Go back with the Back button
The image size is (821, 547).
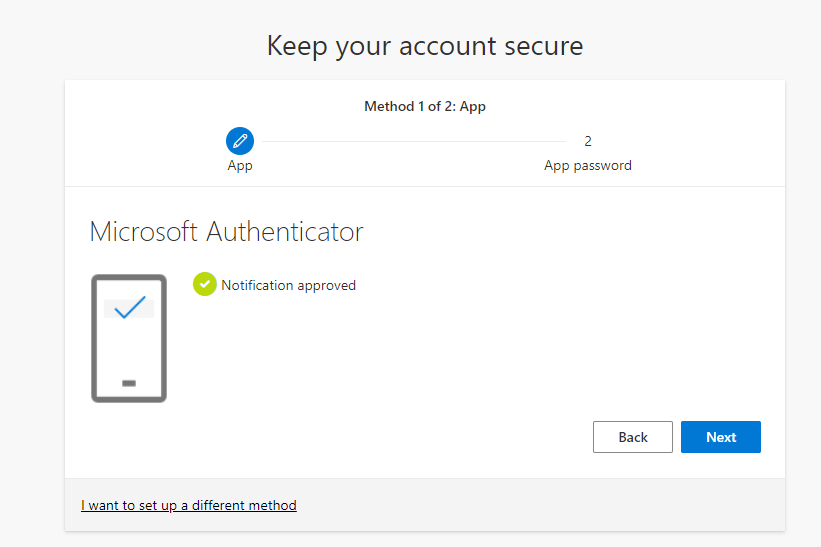pos(633,437)
